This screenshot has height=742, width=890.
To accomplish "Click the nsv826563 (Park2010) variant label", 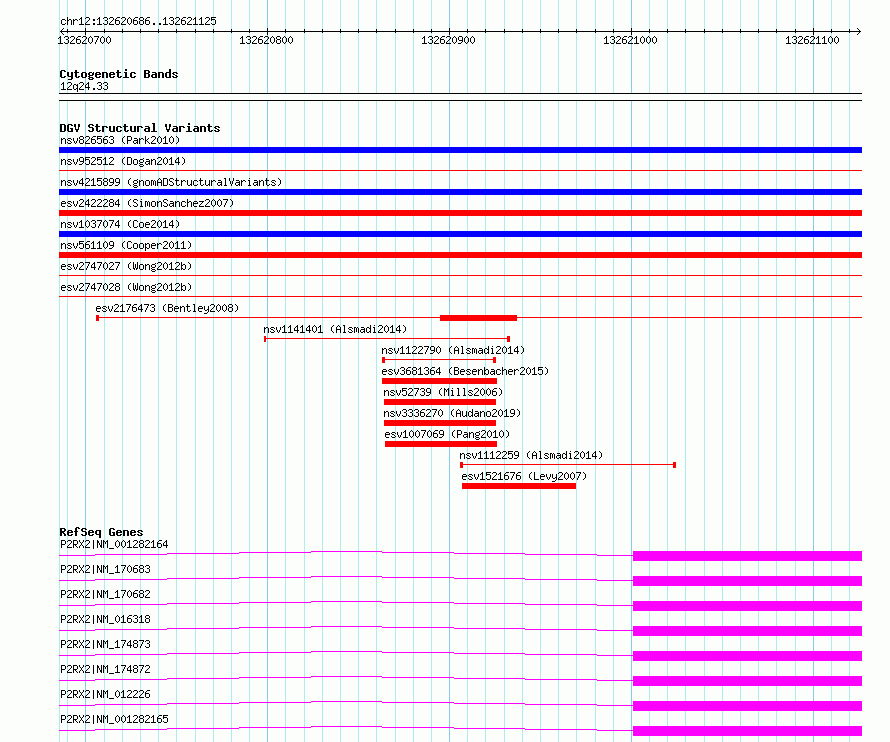I will pyautogui.click(x=120, y=140).
